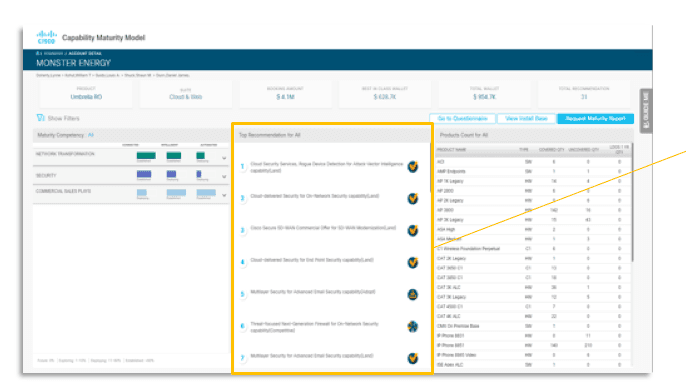The height and width of the screenshot is (388, 686).
Task: Click the number 6 recommendation bubble
Action: click(x=242, y=326)
